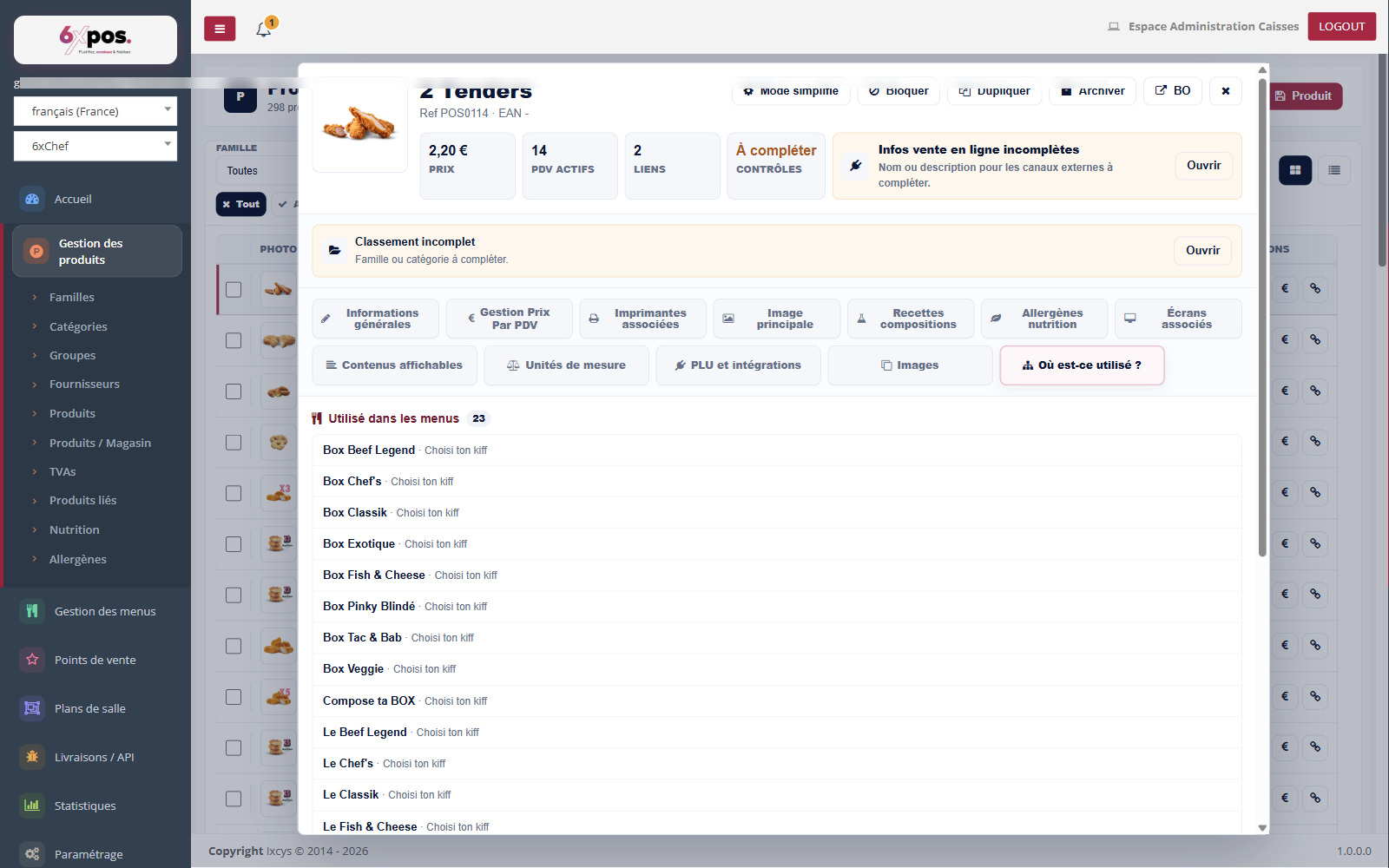1389x868 pixels.
Task: Click euro price icon in first product row
Action: click(x=1285, y=288)
